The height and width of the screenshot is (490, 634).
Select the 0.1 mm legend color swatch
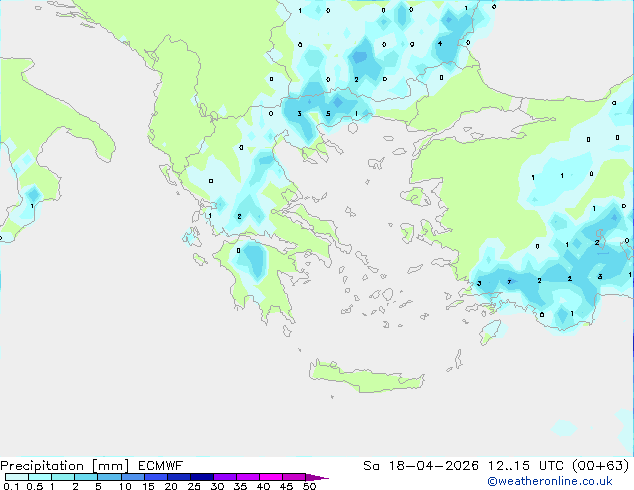(17, 477)
